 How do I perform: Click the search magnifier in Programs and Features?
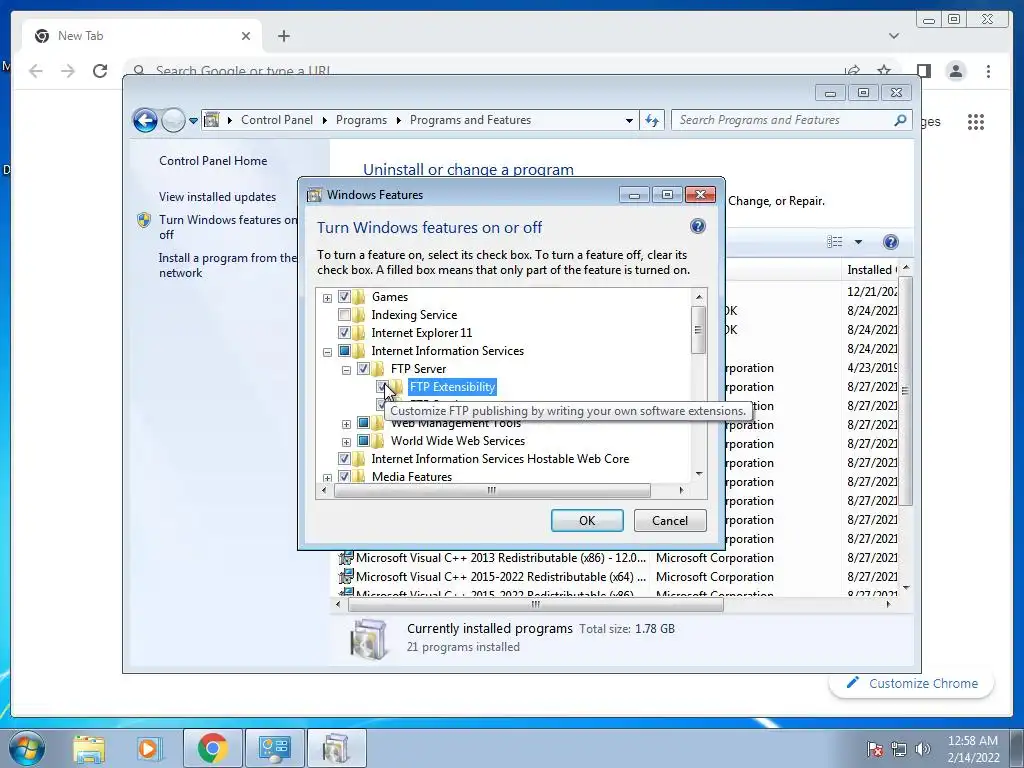pos(900,120)
